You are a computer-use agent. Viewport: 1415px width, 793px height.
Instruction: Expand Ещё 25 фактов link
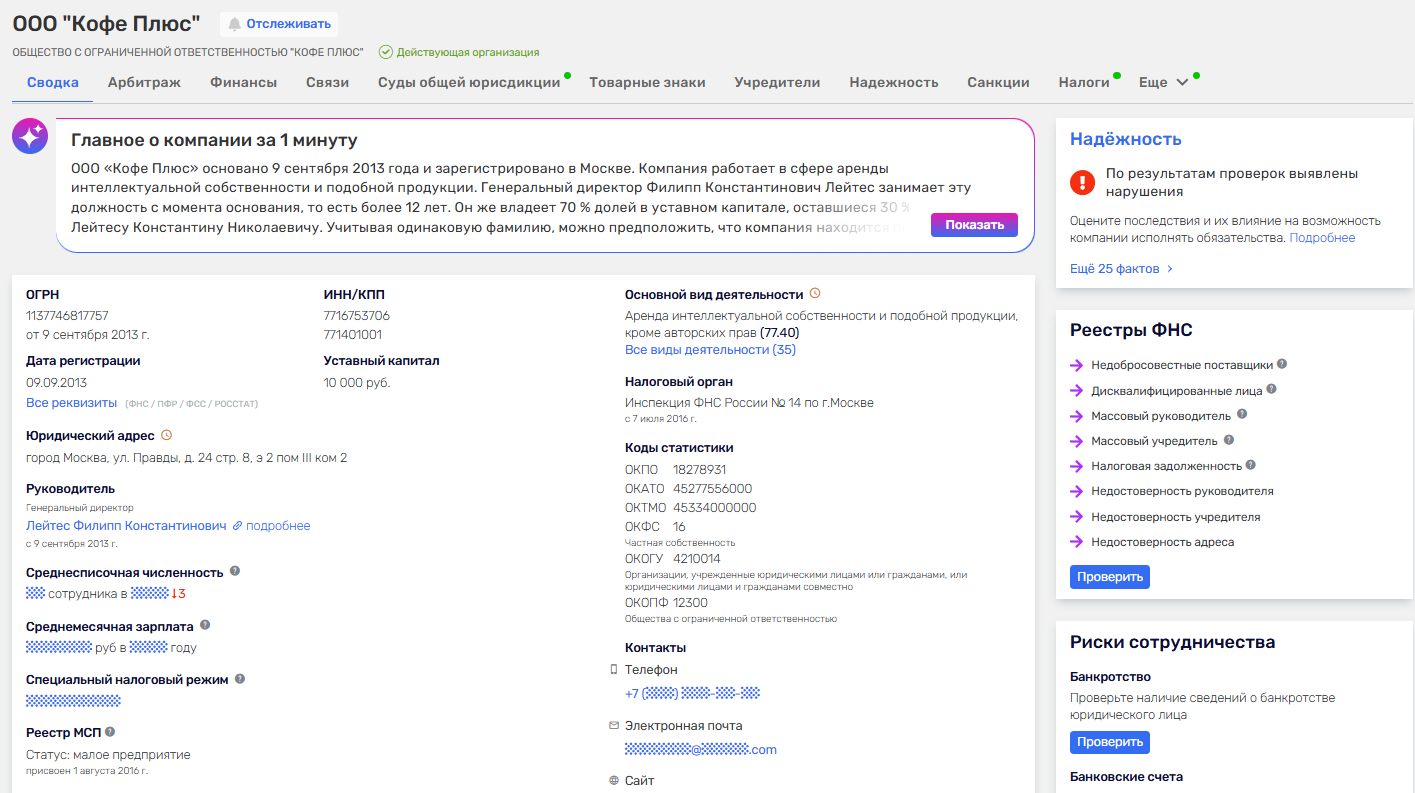1121,269
